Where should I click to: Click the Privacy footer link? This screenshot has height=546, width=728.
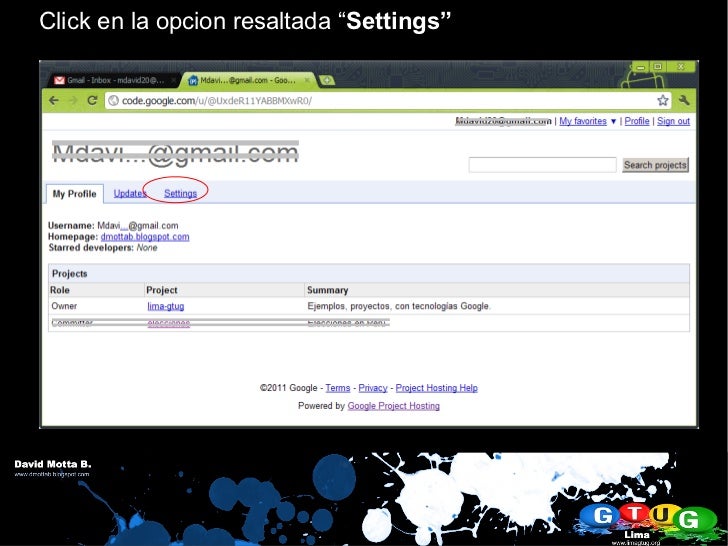373,388
